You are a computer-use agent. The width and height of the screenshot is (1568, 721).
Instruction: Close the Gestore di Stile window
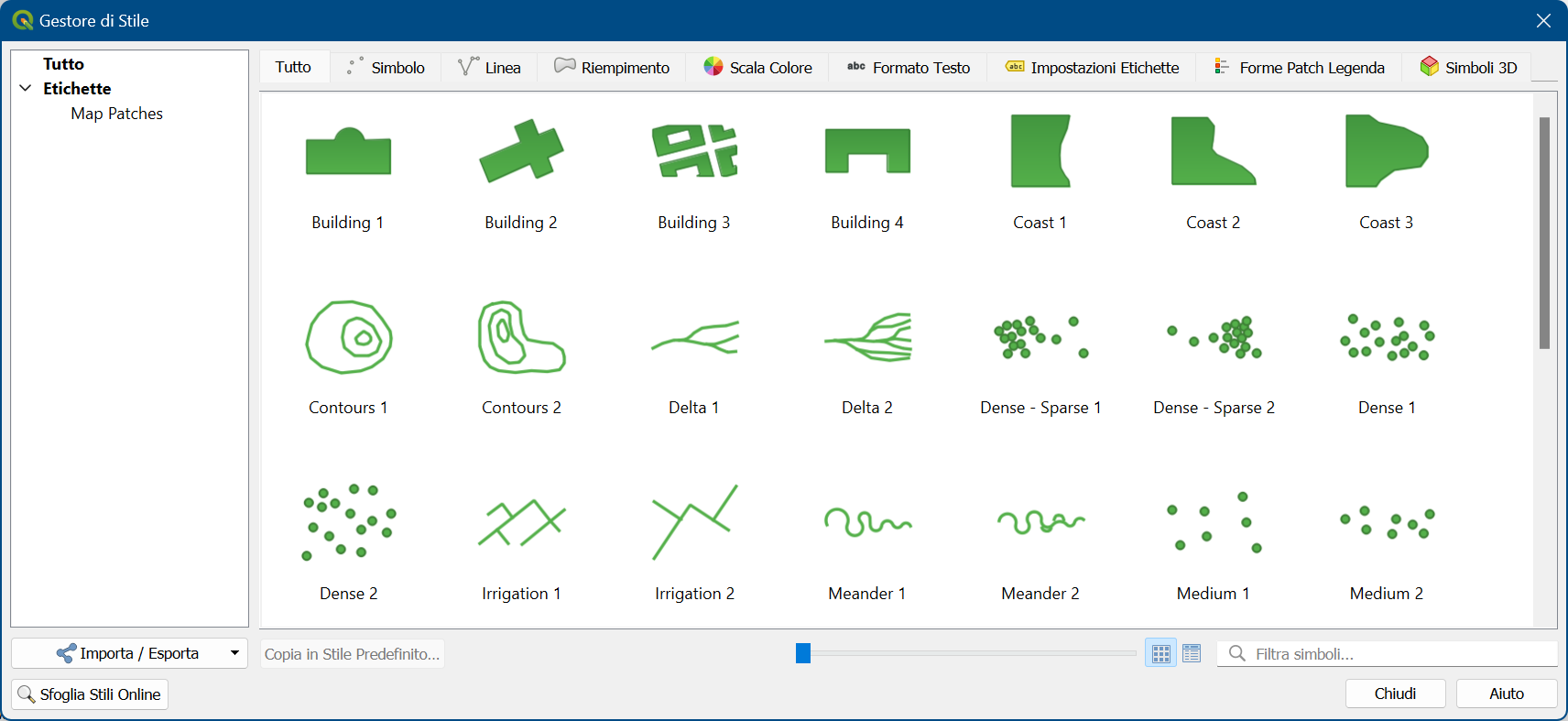pyautogui.click(x=1543, y=20)
